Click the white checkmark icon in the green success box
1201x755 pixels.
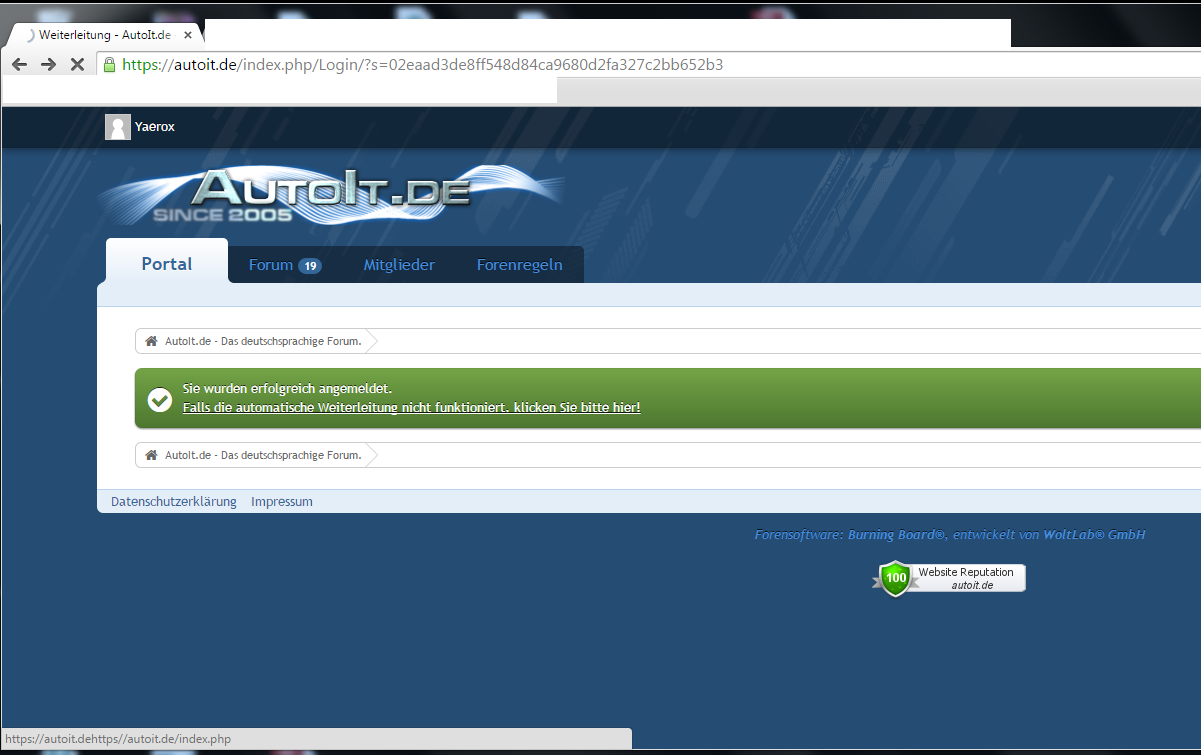(x=160, y=399)
